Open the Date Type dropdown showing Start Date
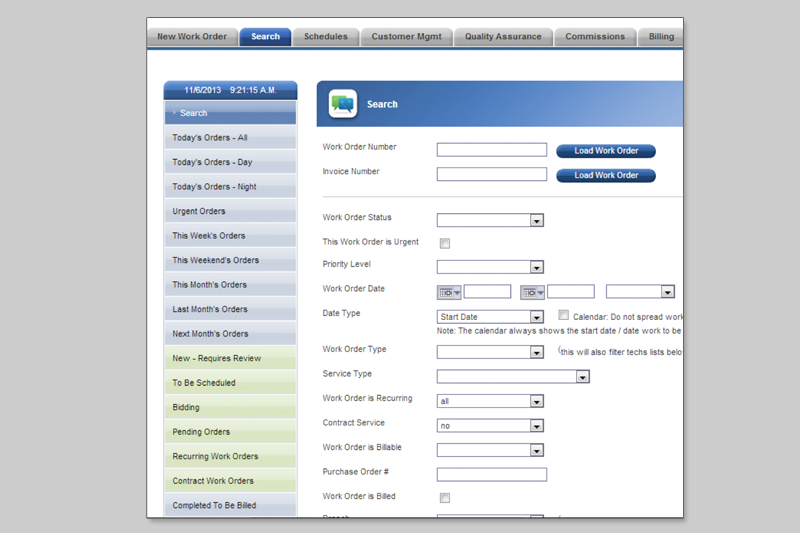 536,317
